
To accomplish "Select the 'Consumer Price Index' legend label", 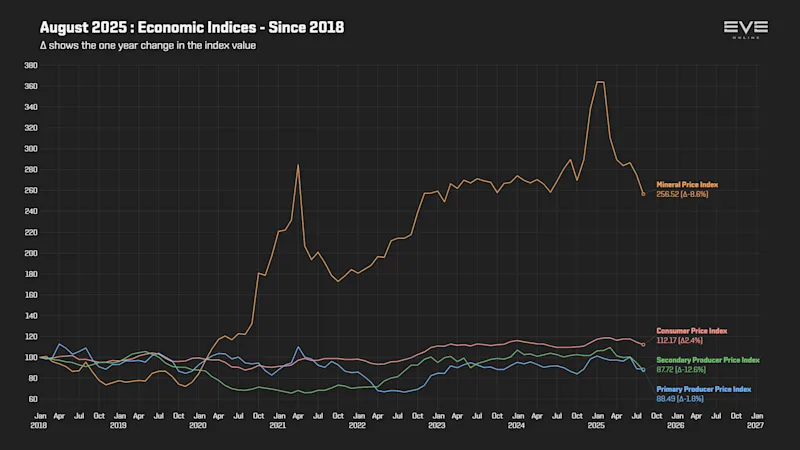I will [691, 331].
